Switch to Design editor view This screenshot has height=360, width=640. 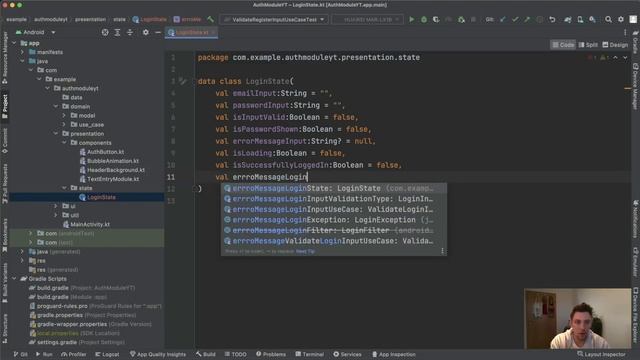pos(615,45)
